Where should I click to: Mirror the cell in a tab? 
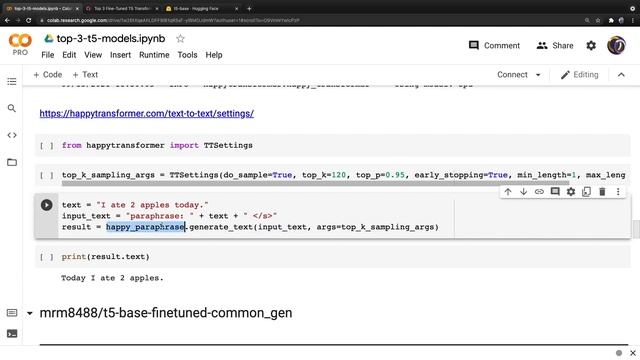click(587, 191)
